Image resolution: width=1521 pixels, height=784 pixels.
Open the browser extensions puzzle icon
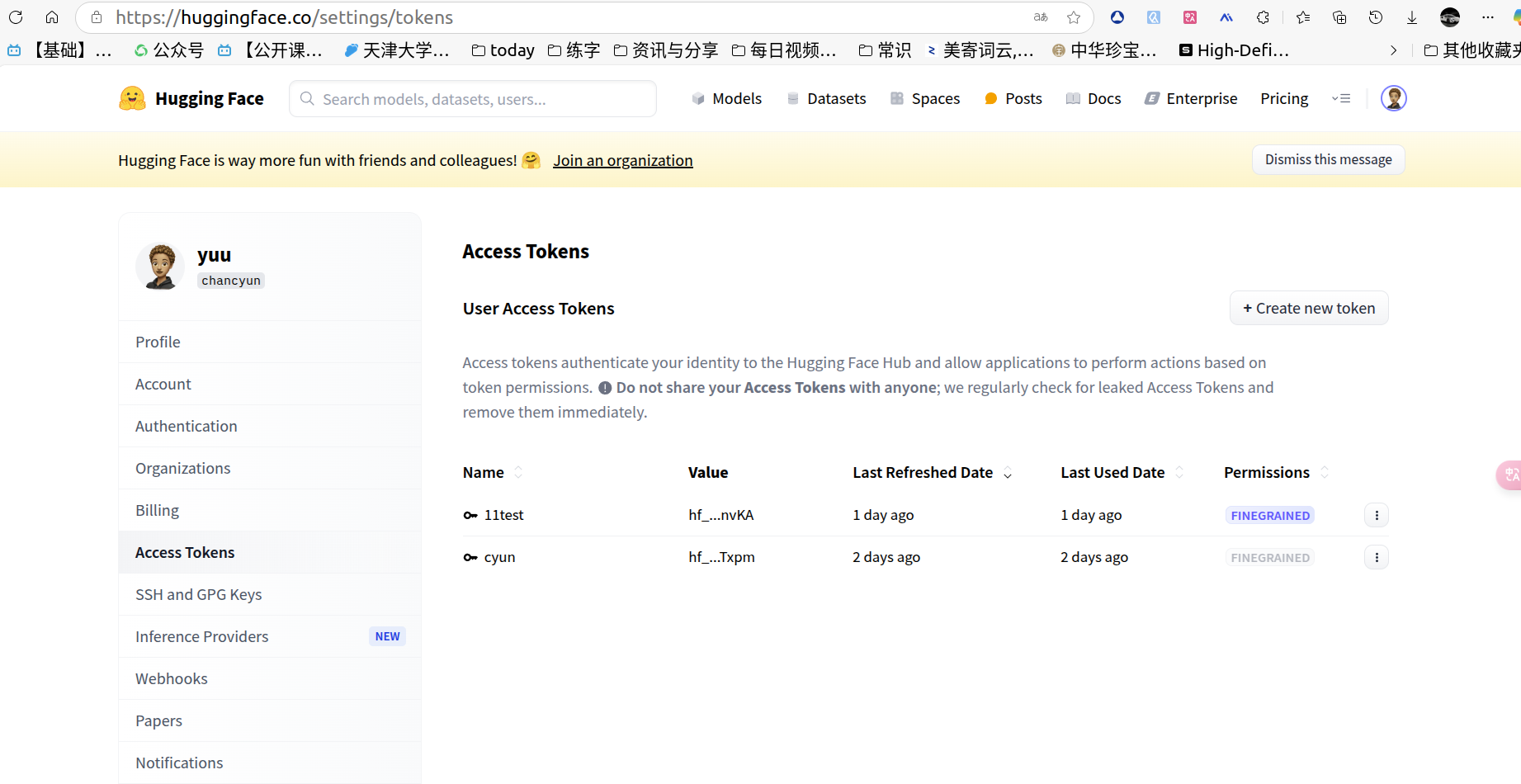[x=1263, y=17]
